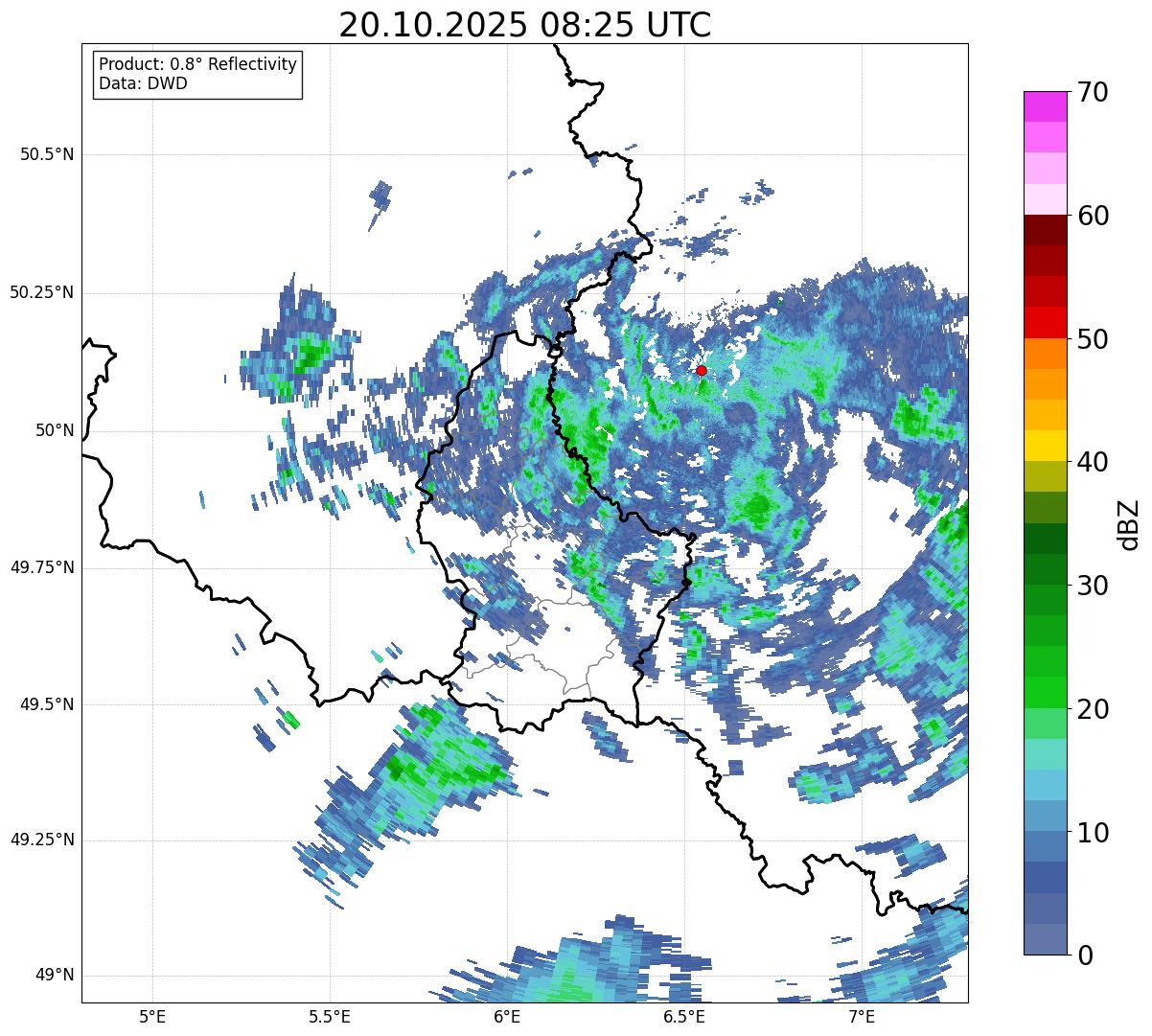Click the 5°E longitude label
This screenshot has width=1152, height=1036.
point(152,1017)
